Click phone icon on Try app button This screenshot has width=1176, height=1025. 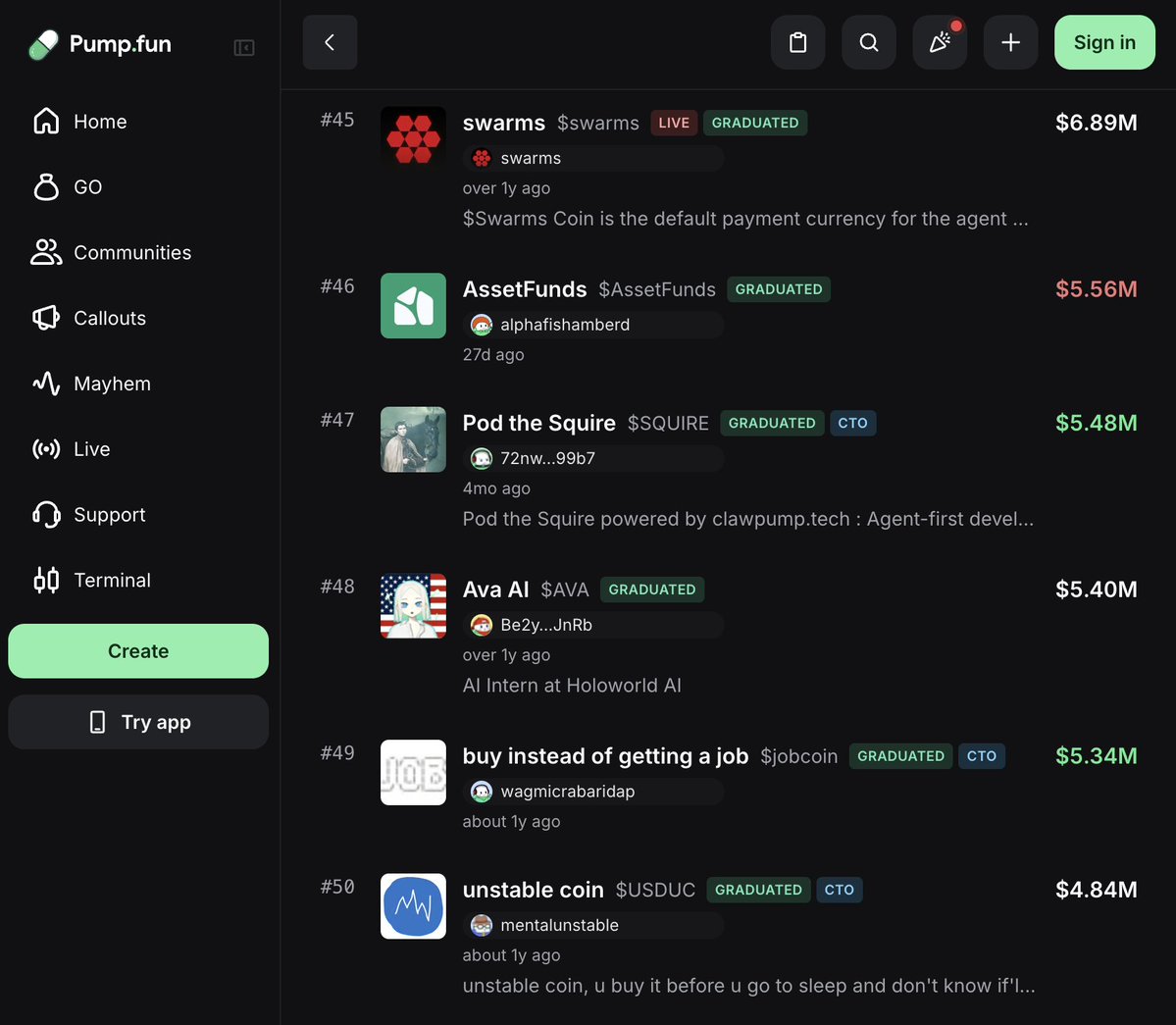tap(97, 722)
